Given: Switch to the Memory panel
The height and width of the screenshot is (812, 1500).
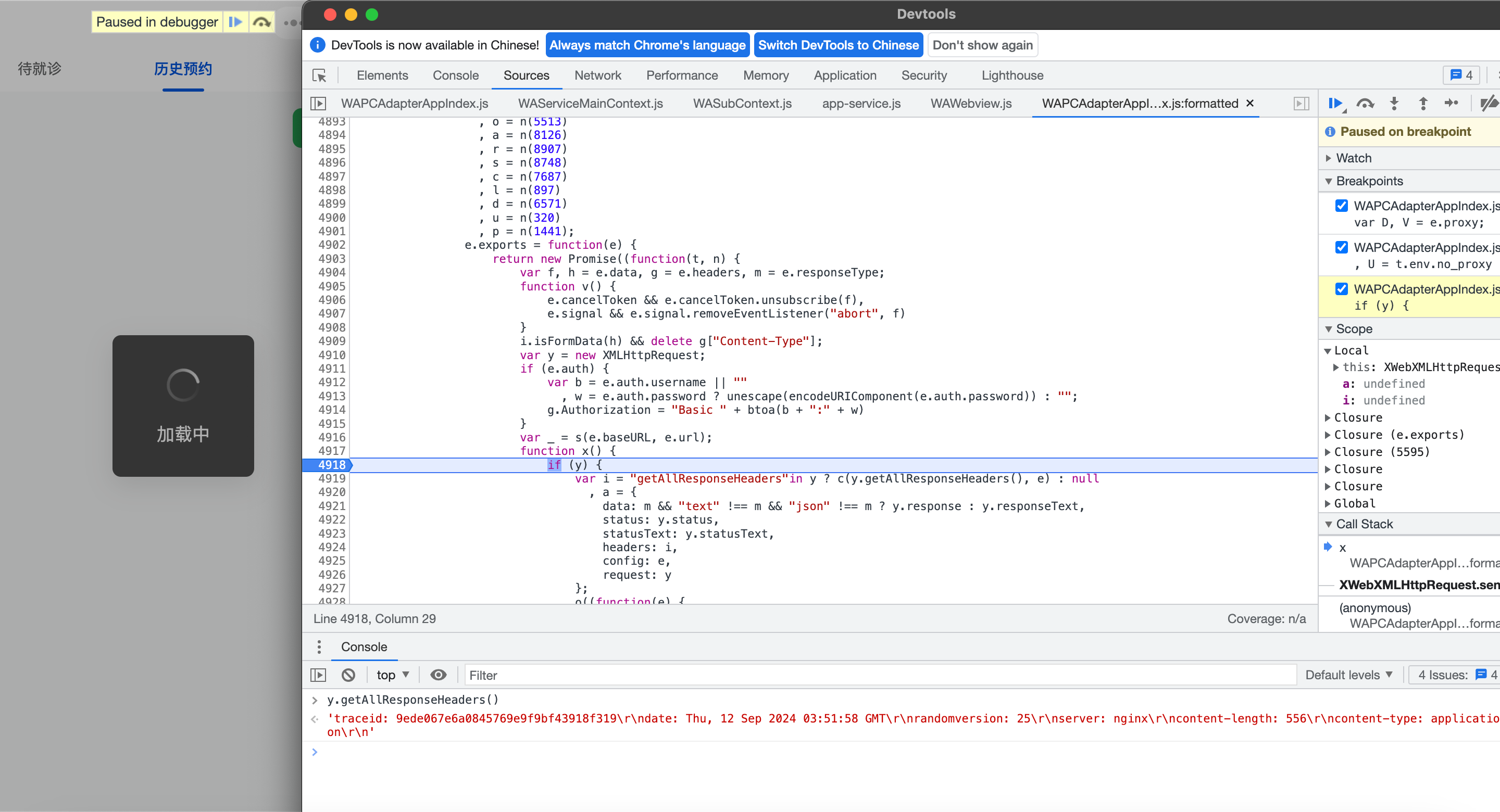Looking at the screenshot, I should coord(766,75).
